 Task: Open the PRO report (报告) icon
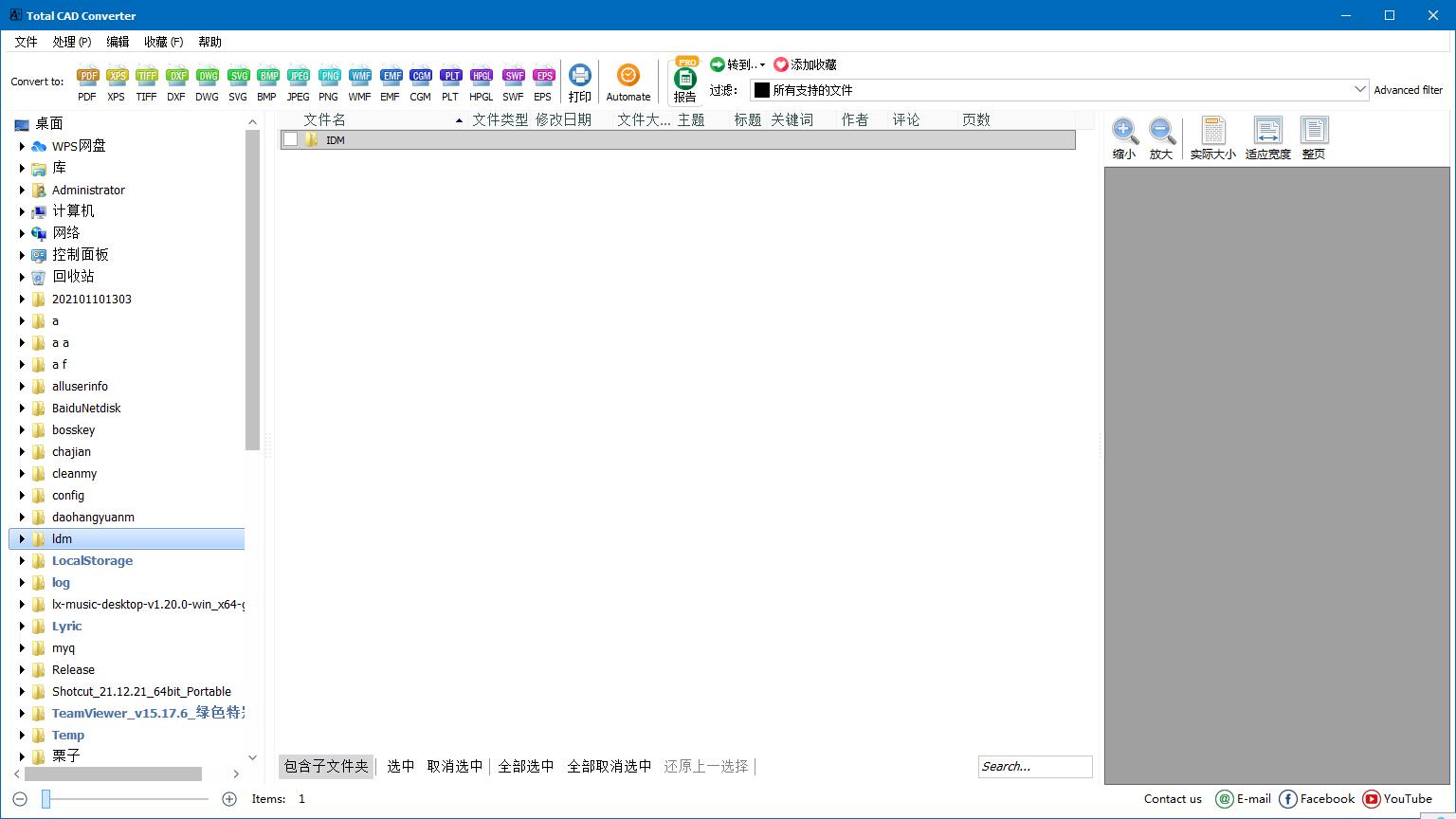(x=684, y=81)
